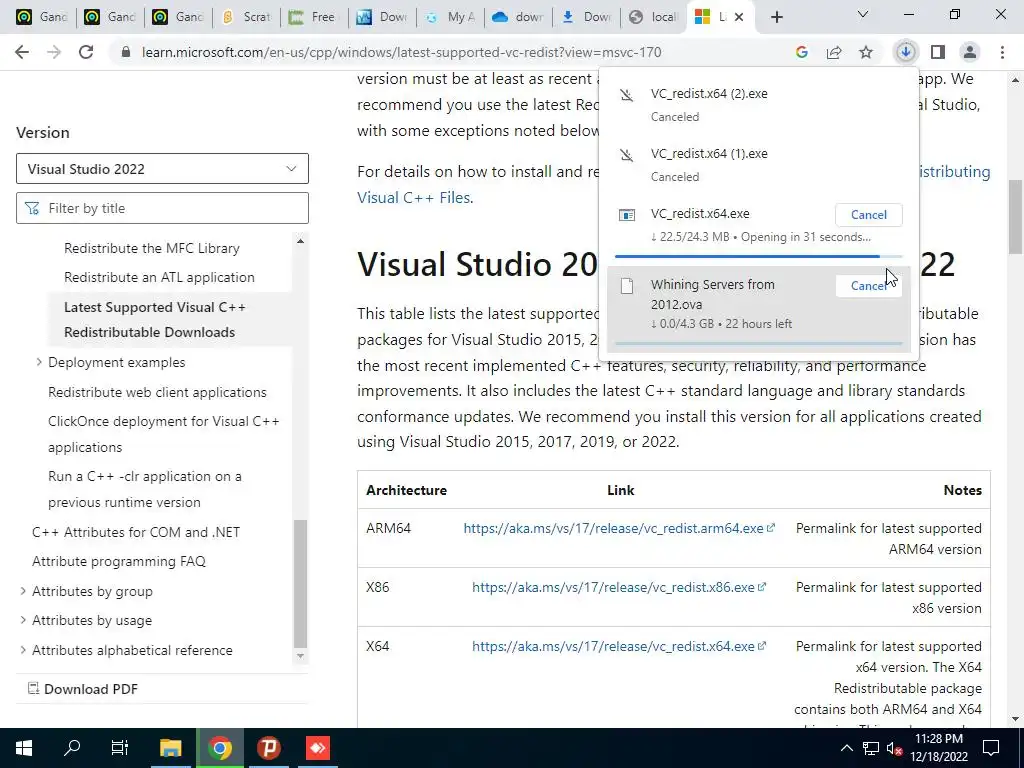Viewport: 1024px width, 768px height.
Task: Expand Attributes alphabetical reference
Action: click(x=23, y=650)
